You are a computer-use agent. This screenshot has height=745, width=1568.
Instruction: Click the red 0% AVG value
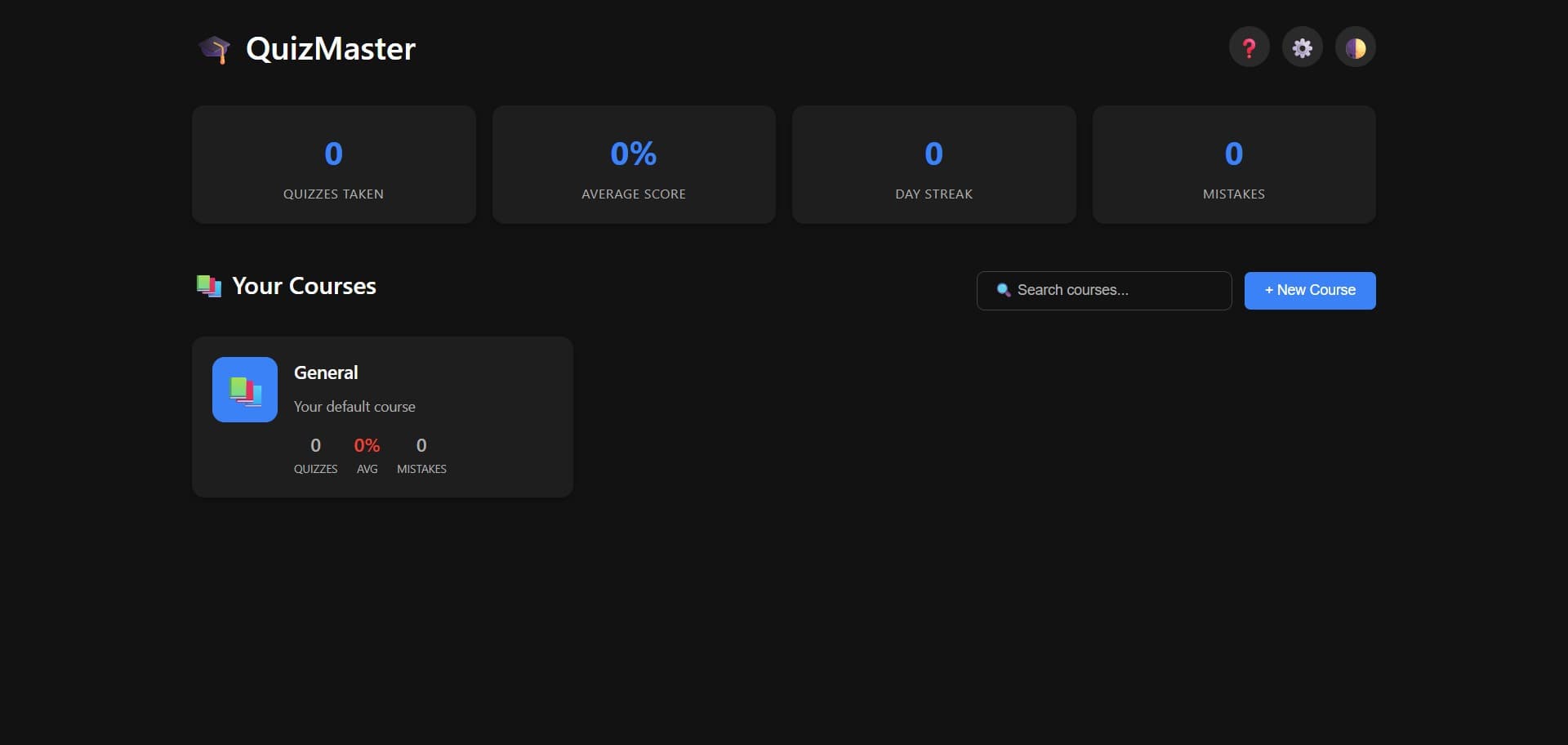[x=367, y=446]
